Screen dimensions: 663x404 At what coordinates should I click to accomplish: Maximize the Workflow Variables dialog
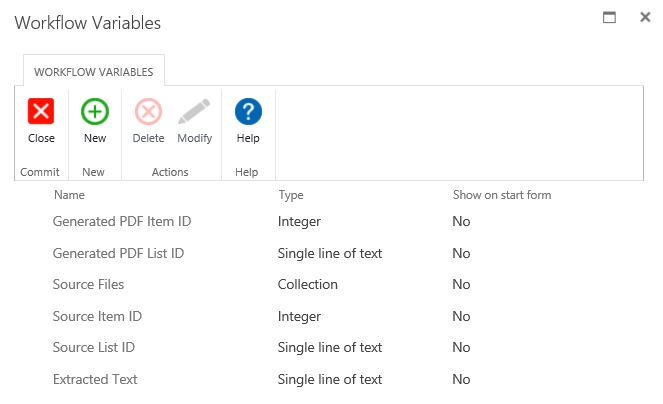[609, 17]
